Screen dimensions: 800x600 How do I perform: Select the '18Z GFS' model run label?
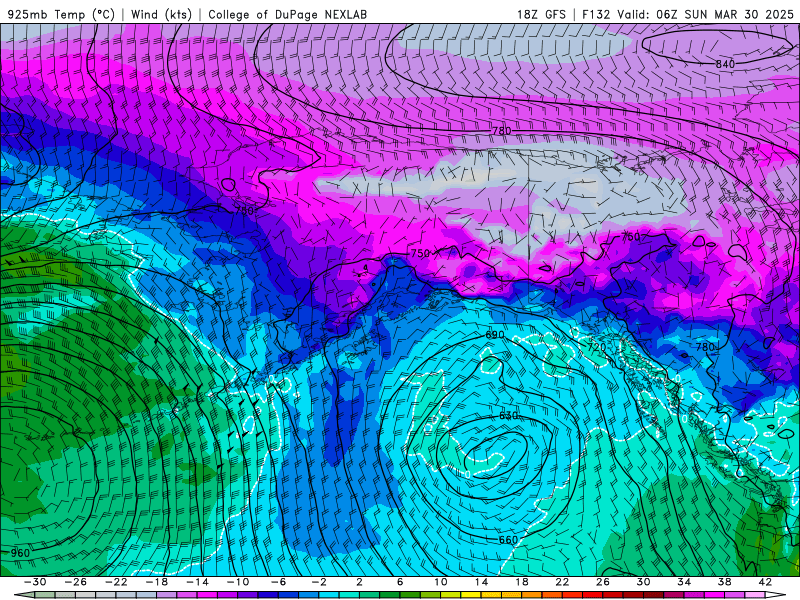tap(541, 15)
